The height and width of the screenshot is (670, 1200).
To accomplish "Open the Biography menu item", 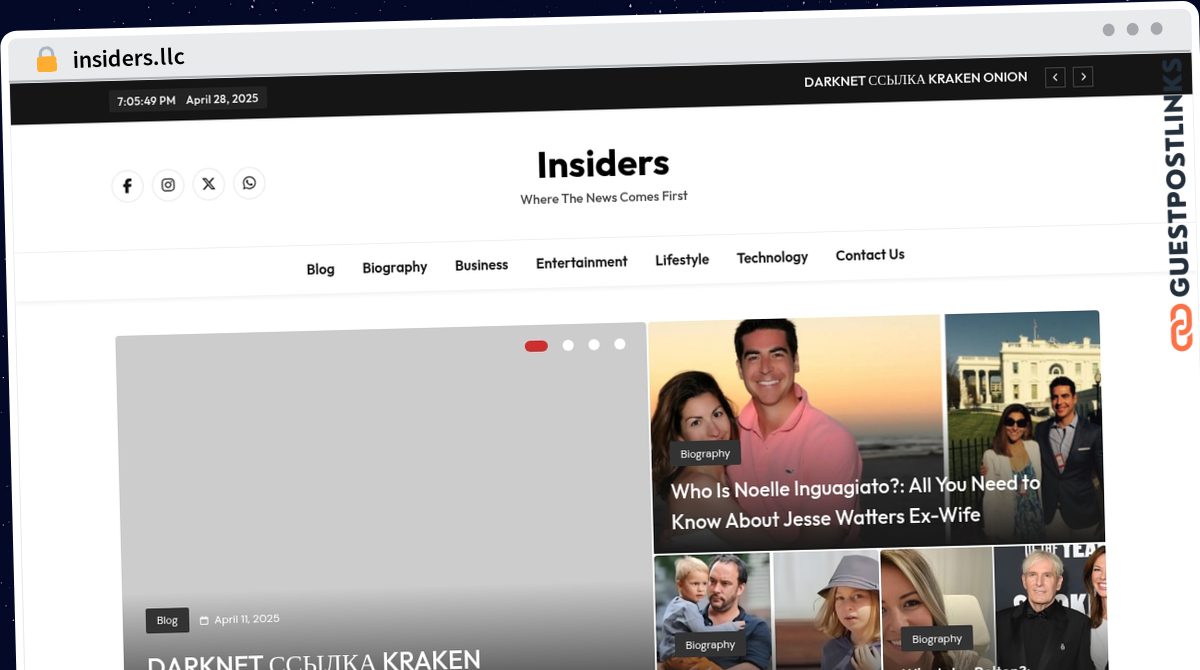I will [x=394, y=267].
